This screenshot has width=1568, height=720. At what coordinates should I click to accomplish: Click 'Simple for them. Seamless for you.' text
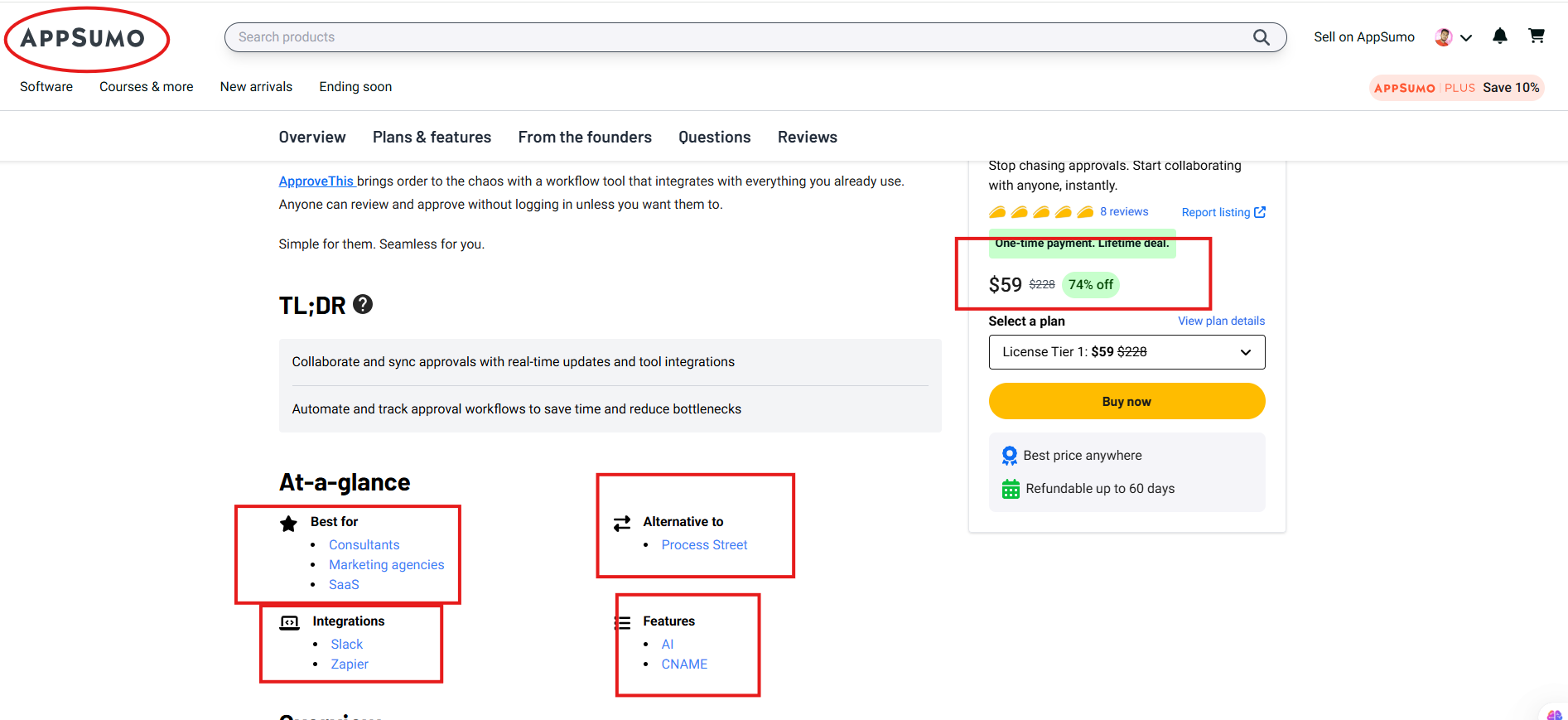382,244
